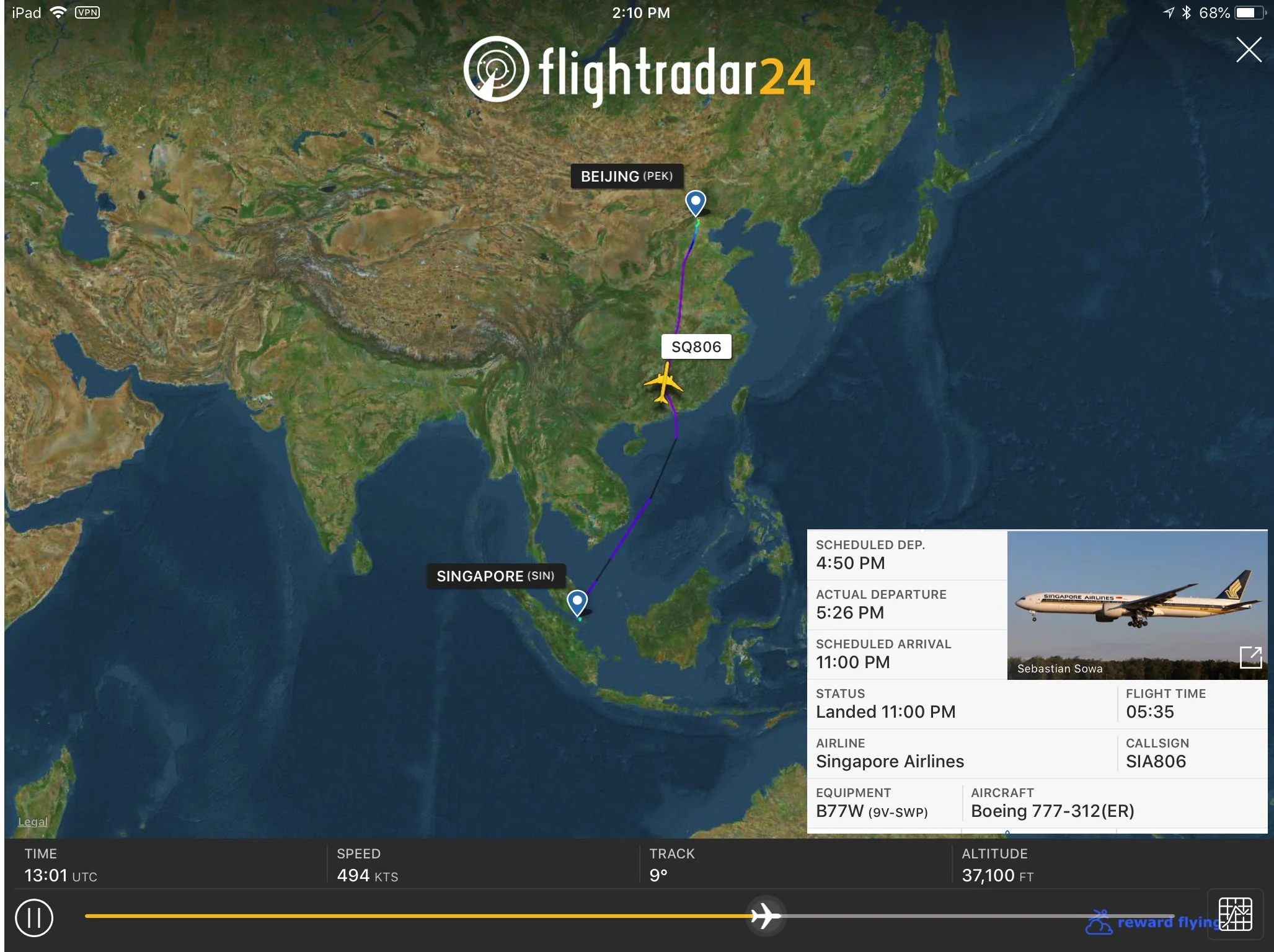Select the SQ806 flight label
1274x952 pixels.
[x=696, y=346]
